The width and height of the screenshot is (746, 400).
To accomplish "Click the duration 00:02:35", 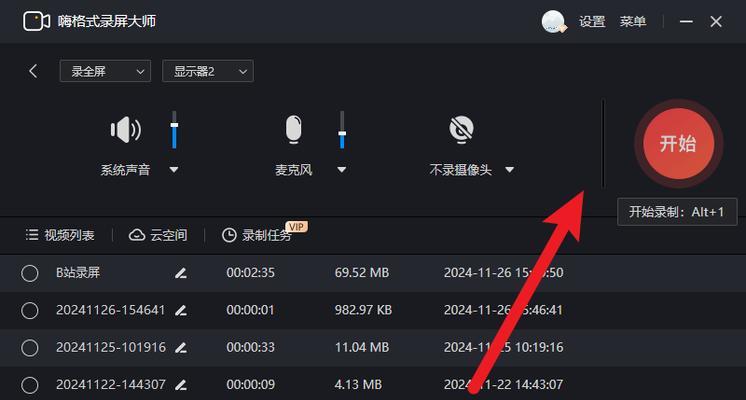I will pos(251,273).
